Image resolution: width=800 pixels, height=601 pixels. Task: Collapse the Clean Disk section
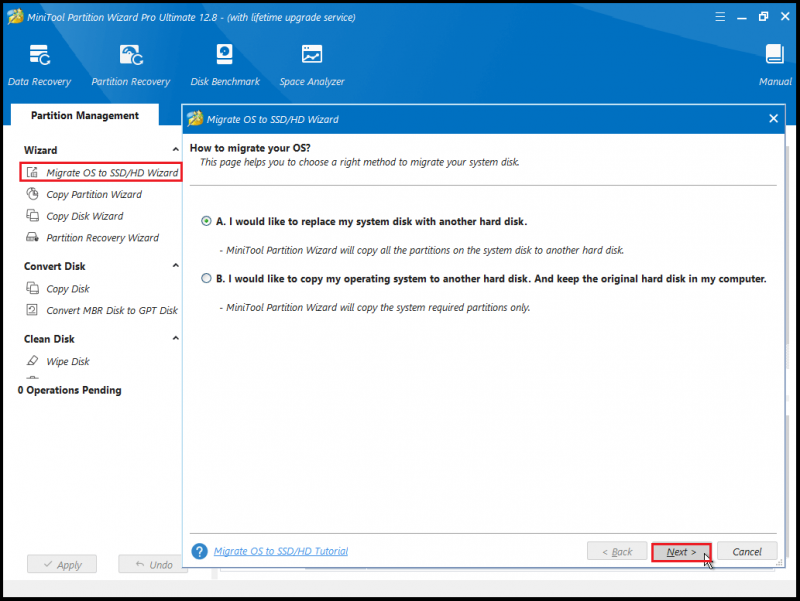tap(176, 338)
